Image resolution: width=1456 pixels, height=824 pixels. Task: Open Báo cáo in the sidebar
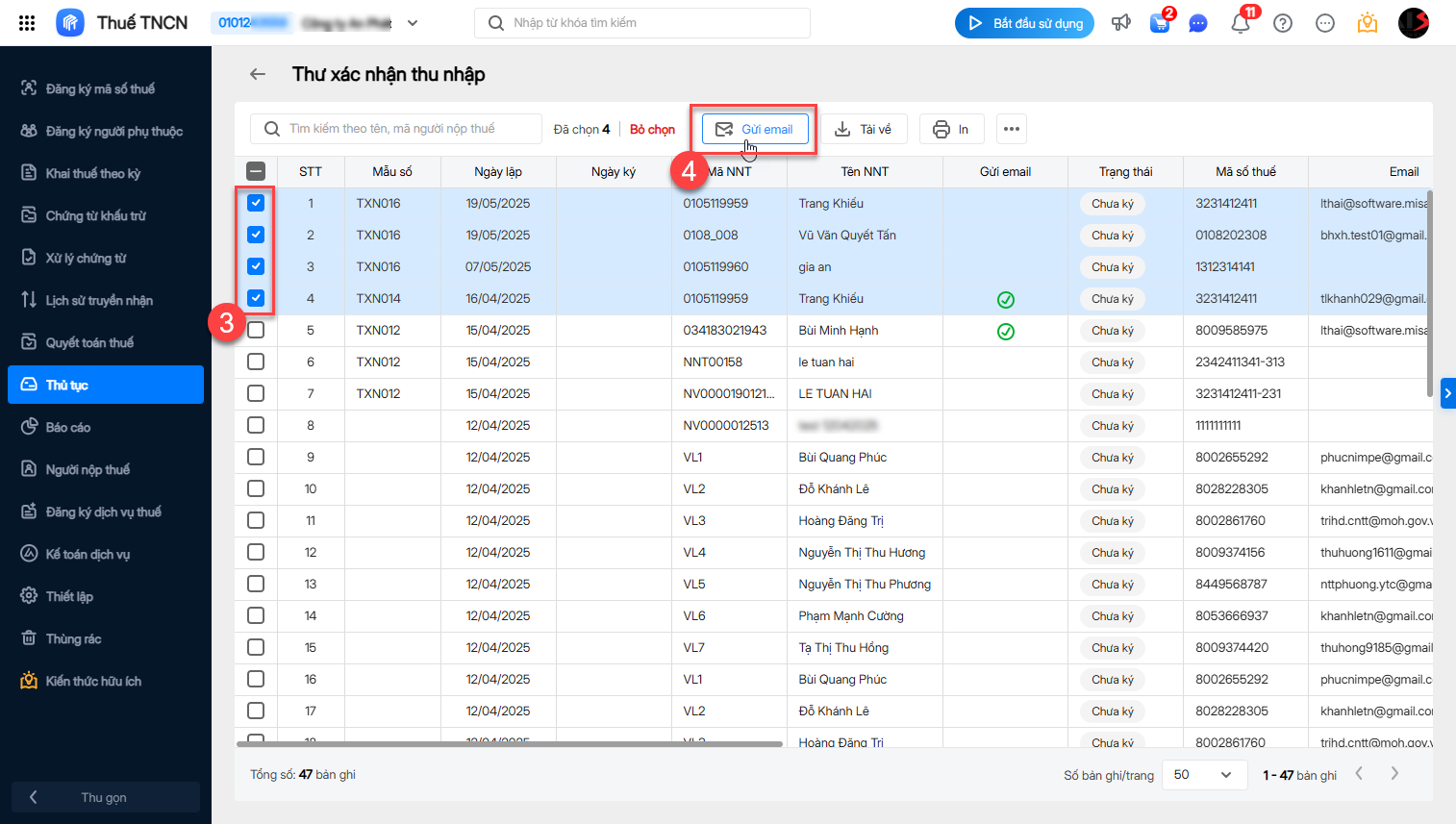tap(68, 427)
